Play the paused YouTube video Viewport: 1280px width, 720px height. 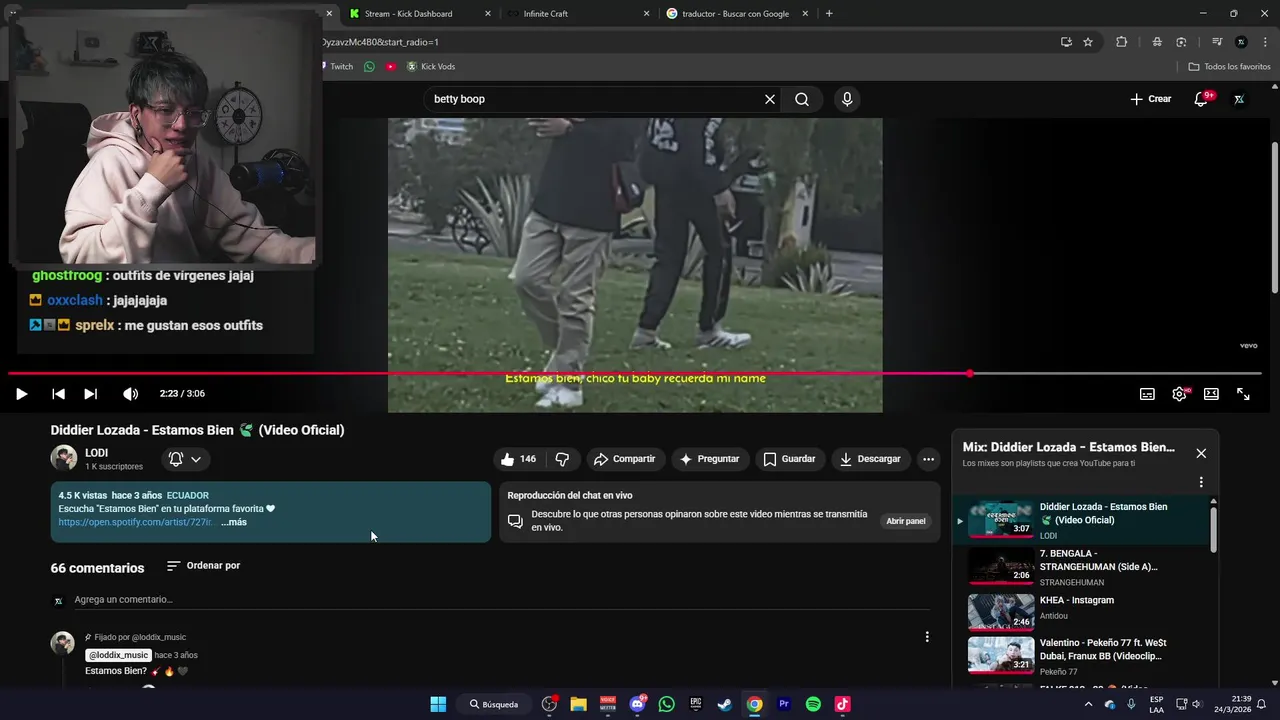pos(21,394)
